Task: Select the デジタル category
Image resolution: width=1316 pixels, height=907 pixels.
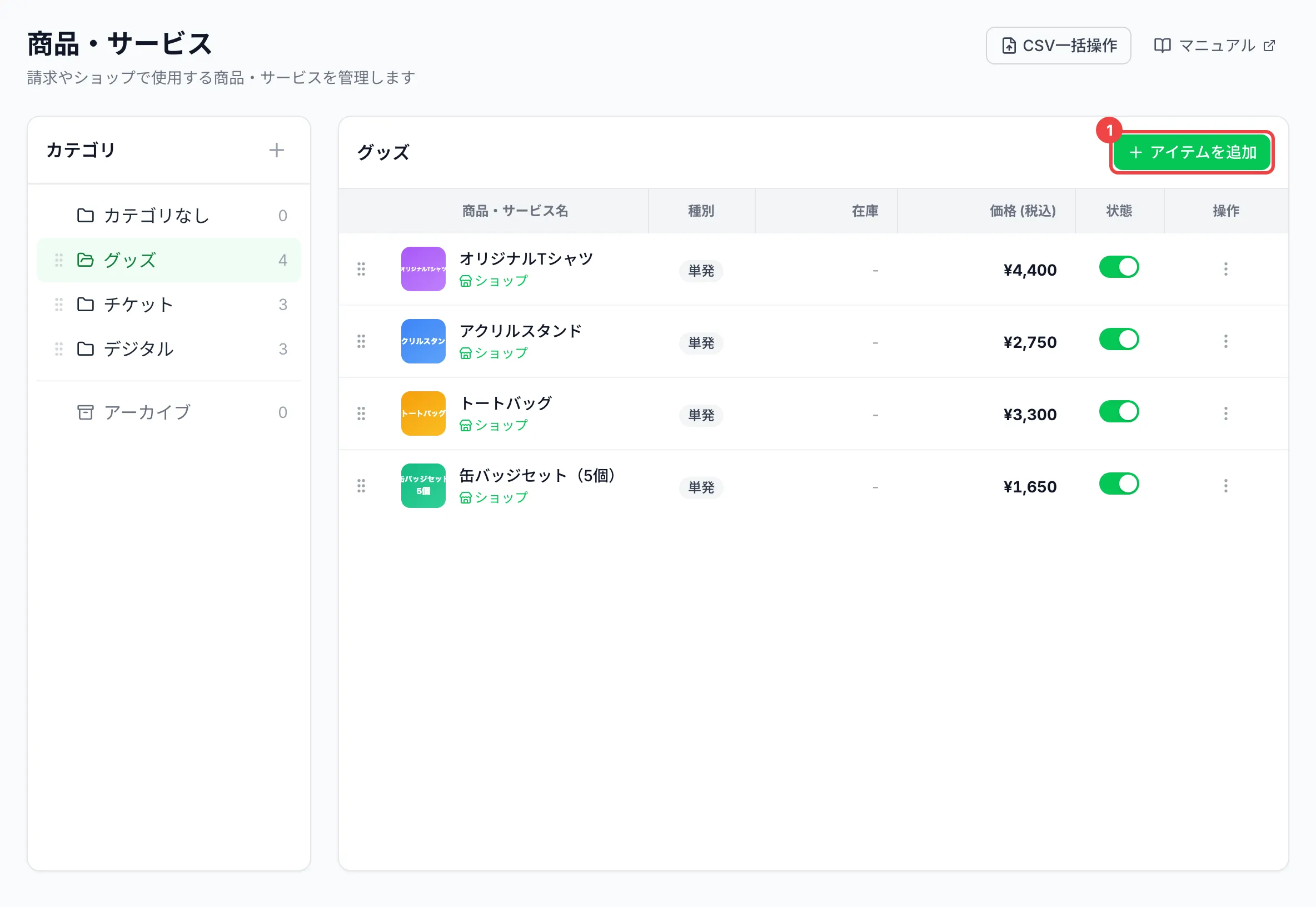Action: (169, 348)
